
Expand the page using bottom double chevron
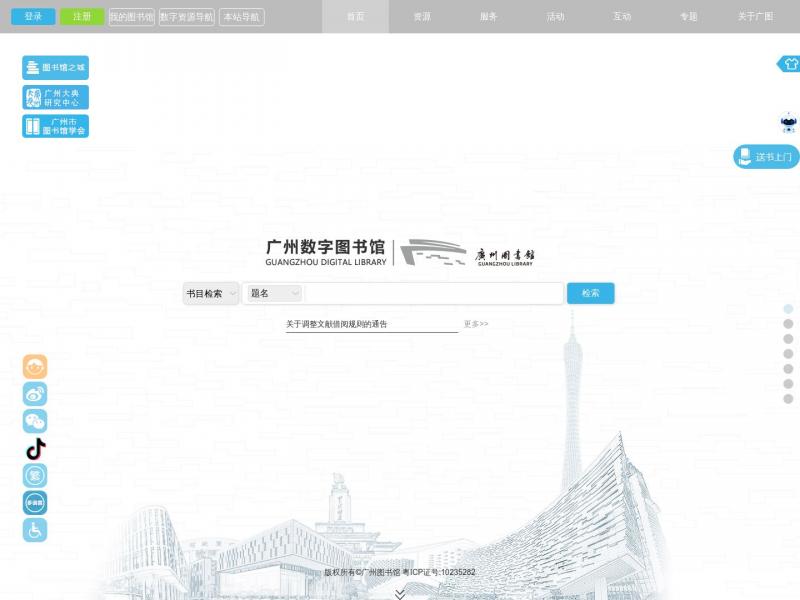click(x=400, y=593)
